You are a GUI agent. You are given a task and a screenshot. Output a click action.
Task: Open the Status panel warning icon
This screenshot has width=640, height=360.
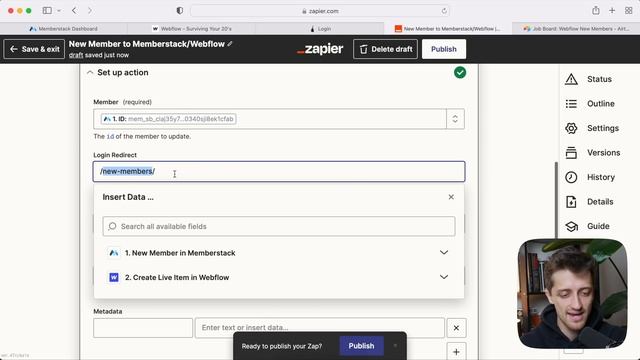(x=571, y=79)
